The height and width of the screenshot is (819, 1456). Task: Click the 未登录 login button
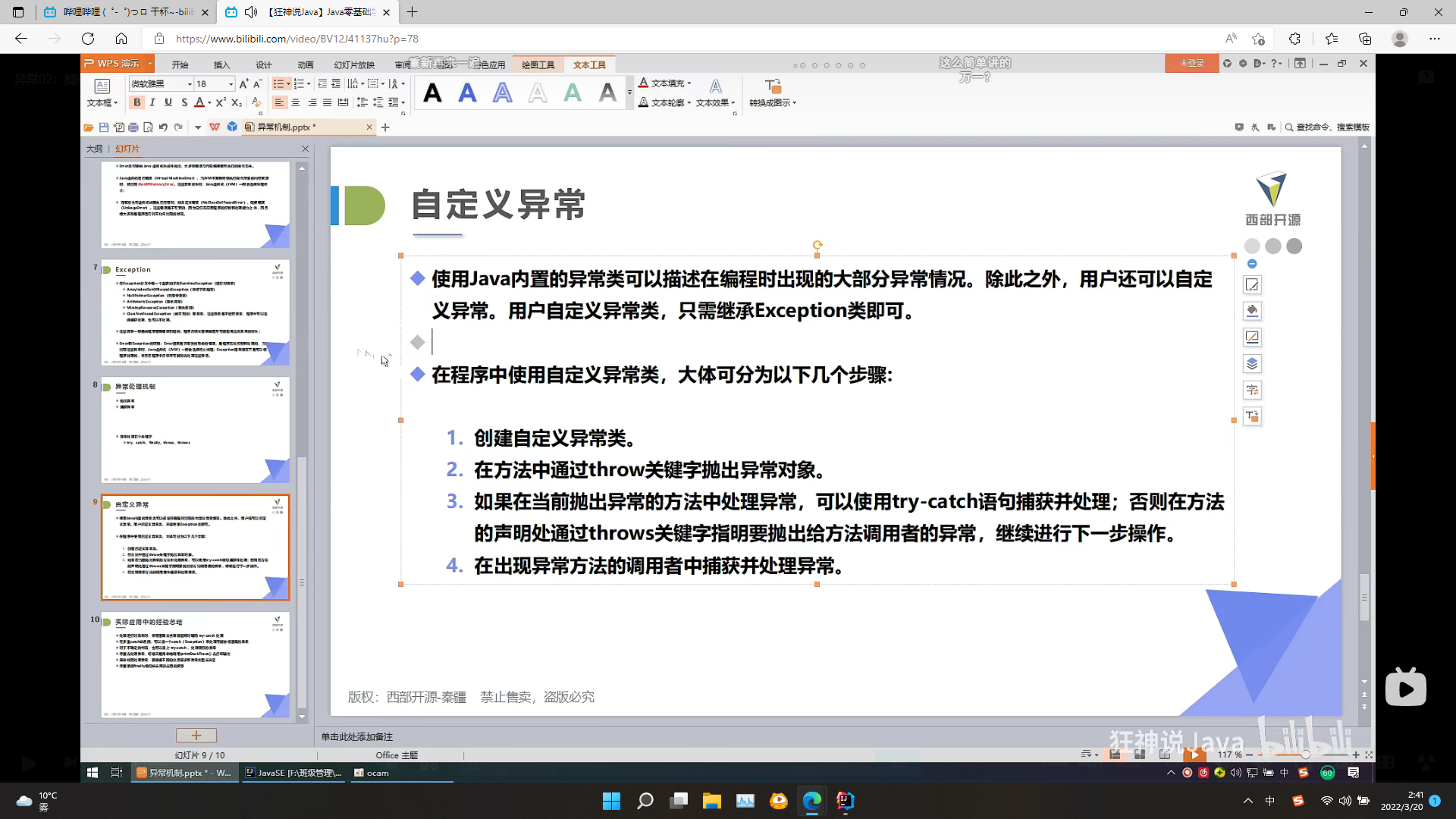(1191, 64)
